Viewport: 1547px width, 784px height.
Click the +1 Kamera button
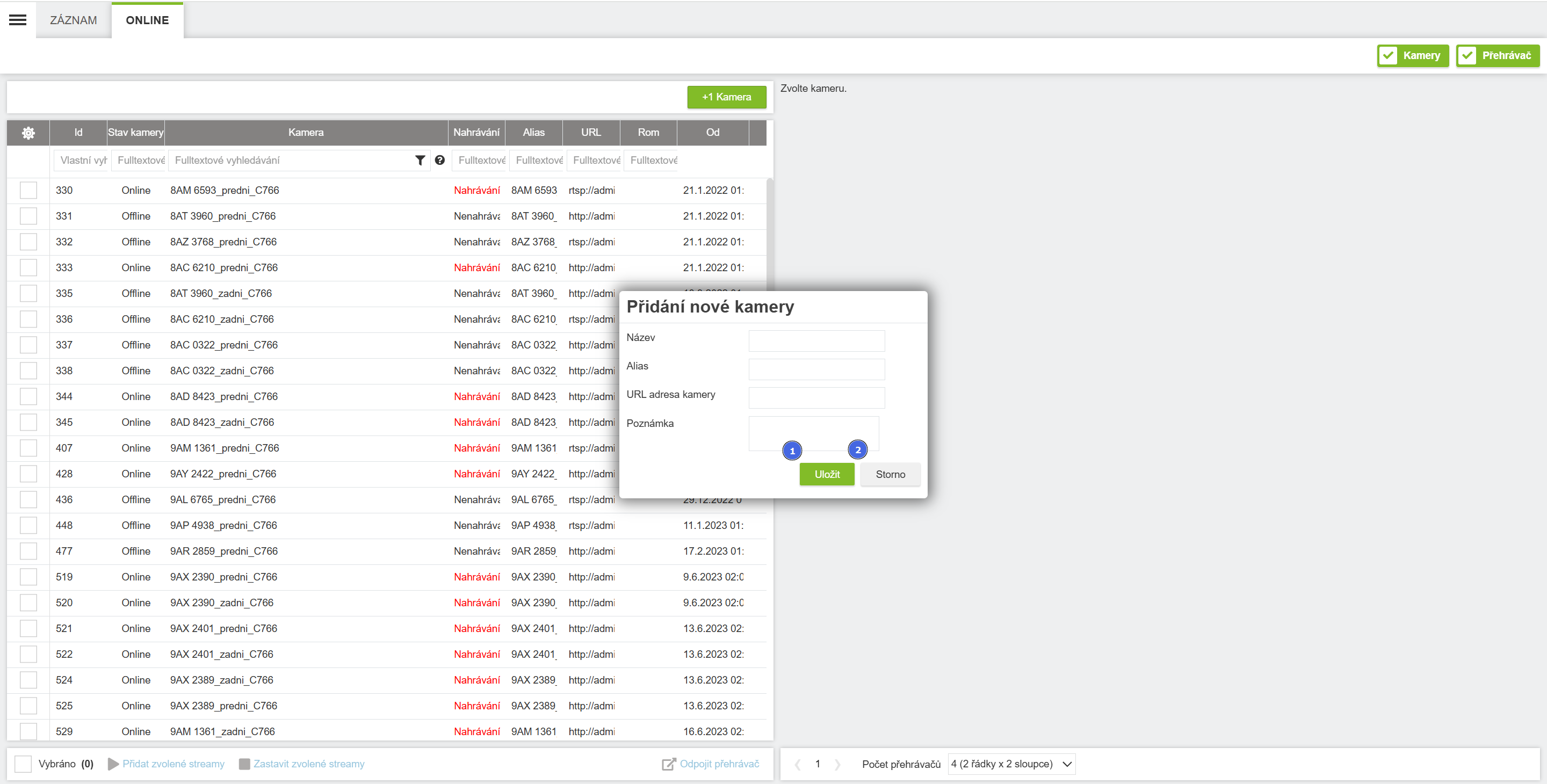pyautogui.click(x=726, y=97)
